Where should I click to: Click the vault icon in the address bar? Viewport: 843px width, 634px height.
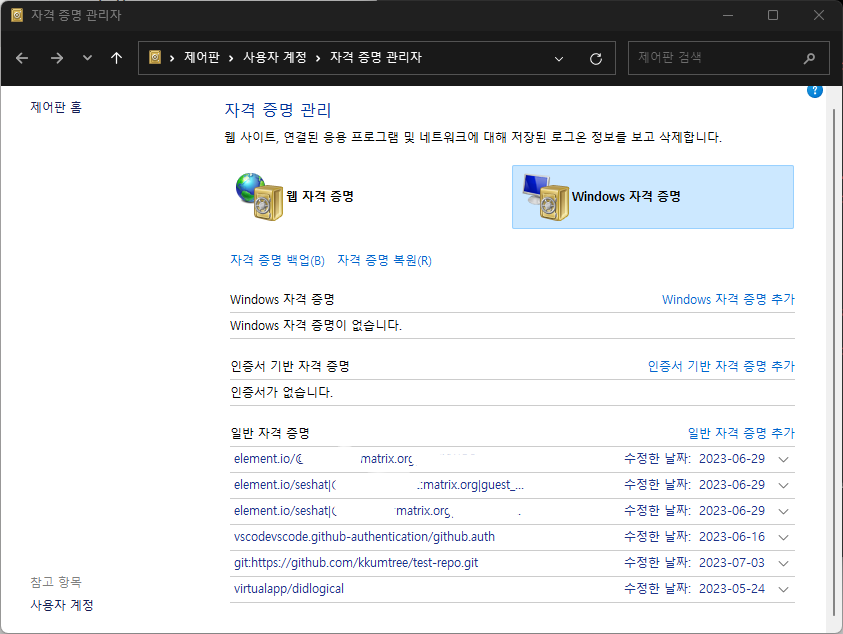pyautogui.click(x=155, y=57)
